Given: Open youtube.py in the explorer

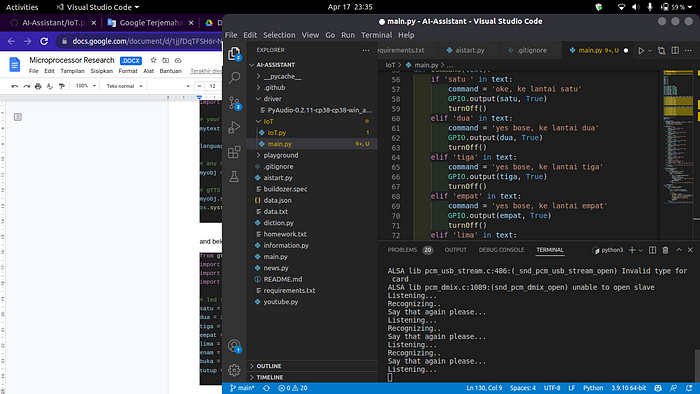Looking at the screenshot, I should tap(312, 302).
